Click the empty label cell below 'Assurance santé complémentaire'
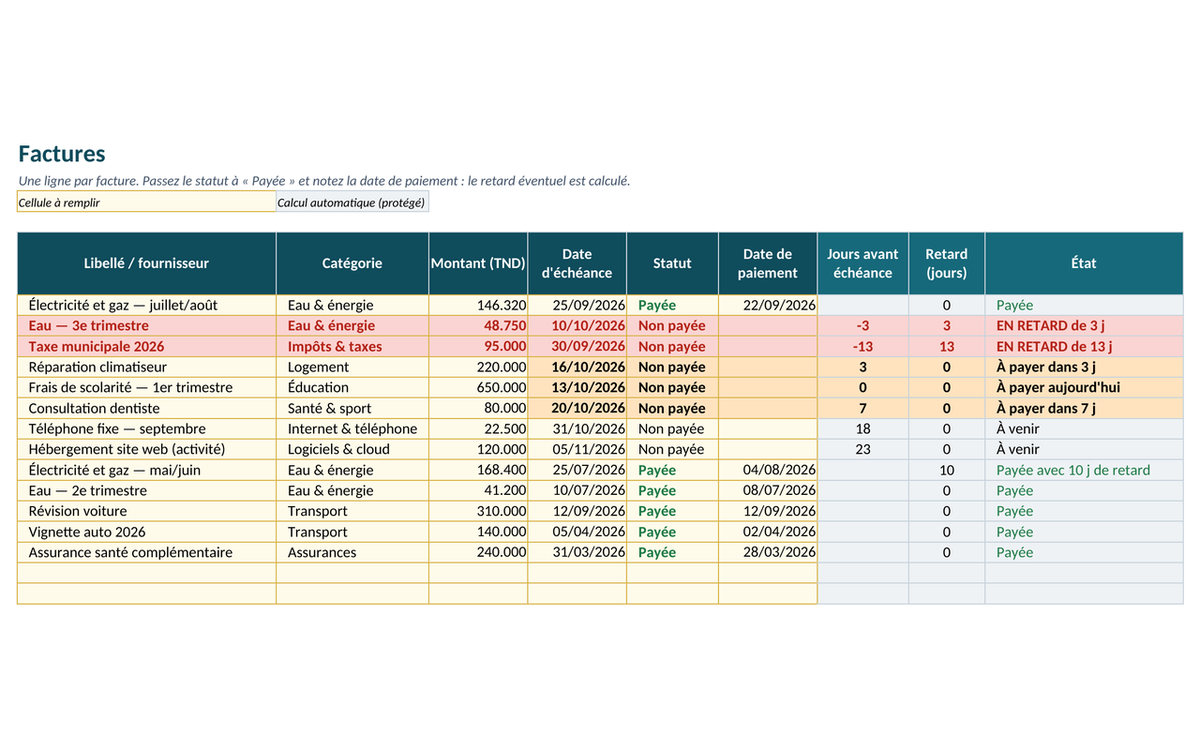Viewport: 1200px width, 750px height. tap(146, 573)
